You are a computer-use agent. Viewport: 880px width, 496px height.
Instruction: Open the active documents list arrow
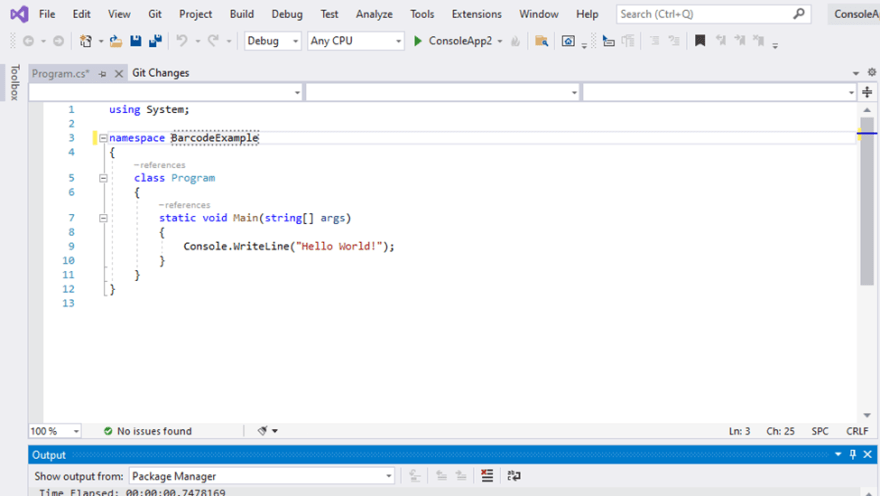tap(856, 73)
